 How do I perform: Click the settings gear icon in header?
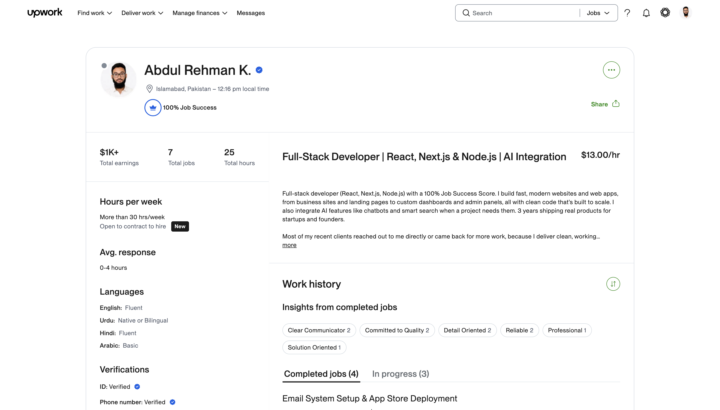665,13
